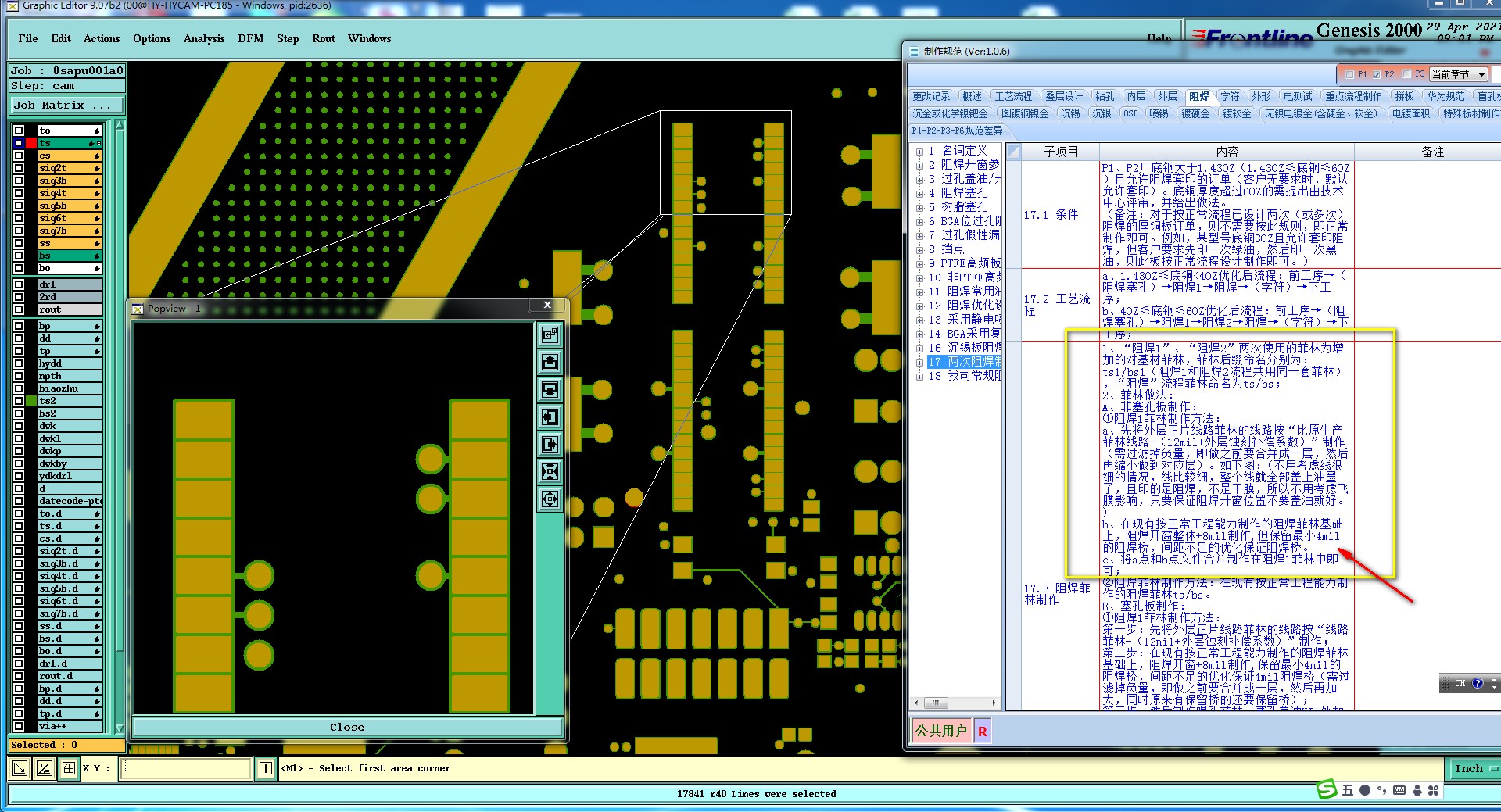Toggle the checkbox for layer sig3b
The width and height of the screenshot is (1501, 812).
[19, 181]
